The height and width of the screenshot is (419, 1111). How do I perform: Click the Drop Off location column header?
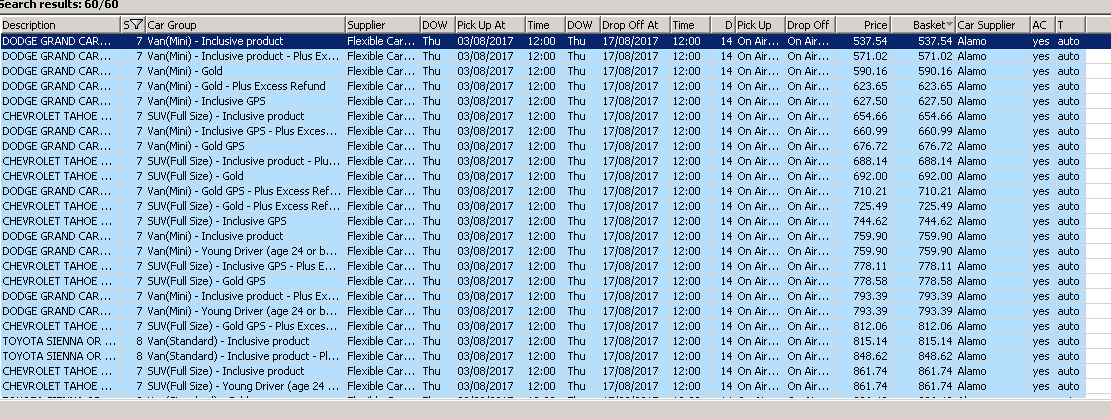[811, 26]
